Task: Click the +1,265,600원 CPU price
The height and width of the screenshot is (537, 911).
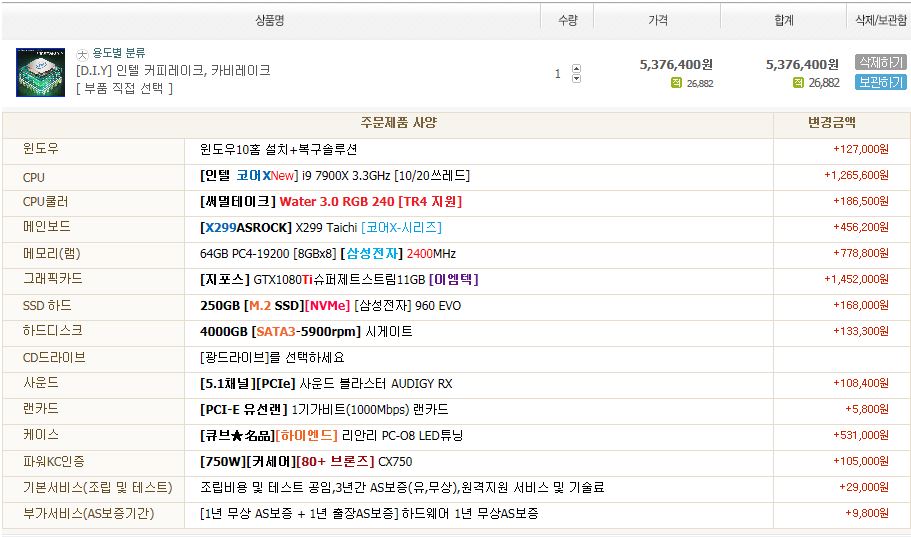Action: 856,175
